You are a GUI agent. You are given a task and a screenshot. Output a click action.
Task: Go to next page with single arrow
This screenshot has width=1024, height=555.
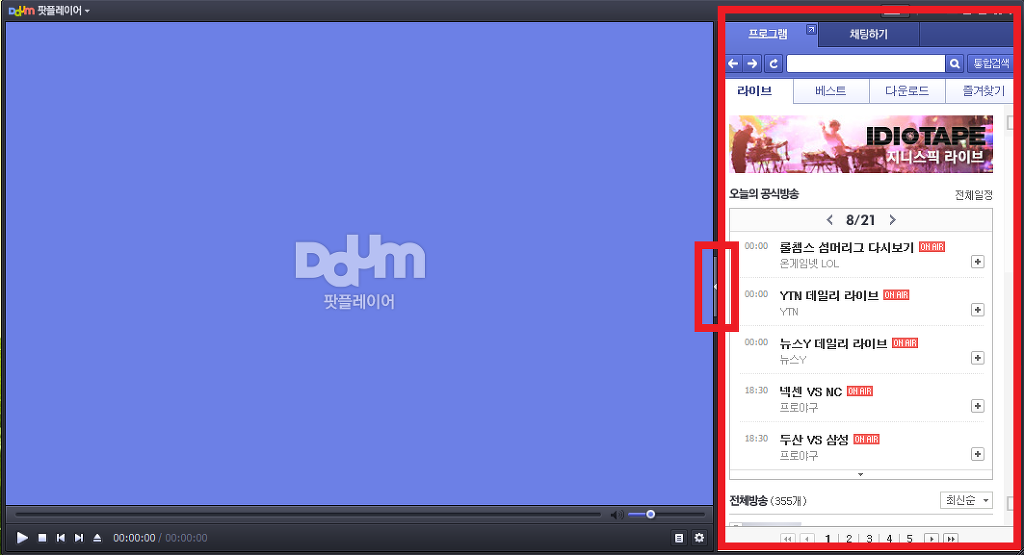[932, 539]
